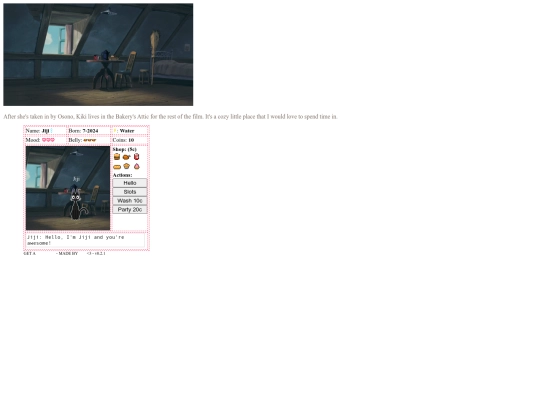Buy the roast chicken shop item
This screenshot has width=540, height=405.
click(x=127, y=157)
